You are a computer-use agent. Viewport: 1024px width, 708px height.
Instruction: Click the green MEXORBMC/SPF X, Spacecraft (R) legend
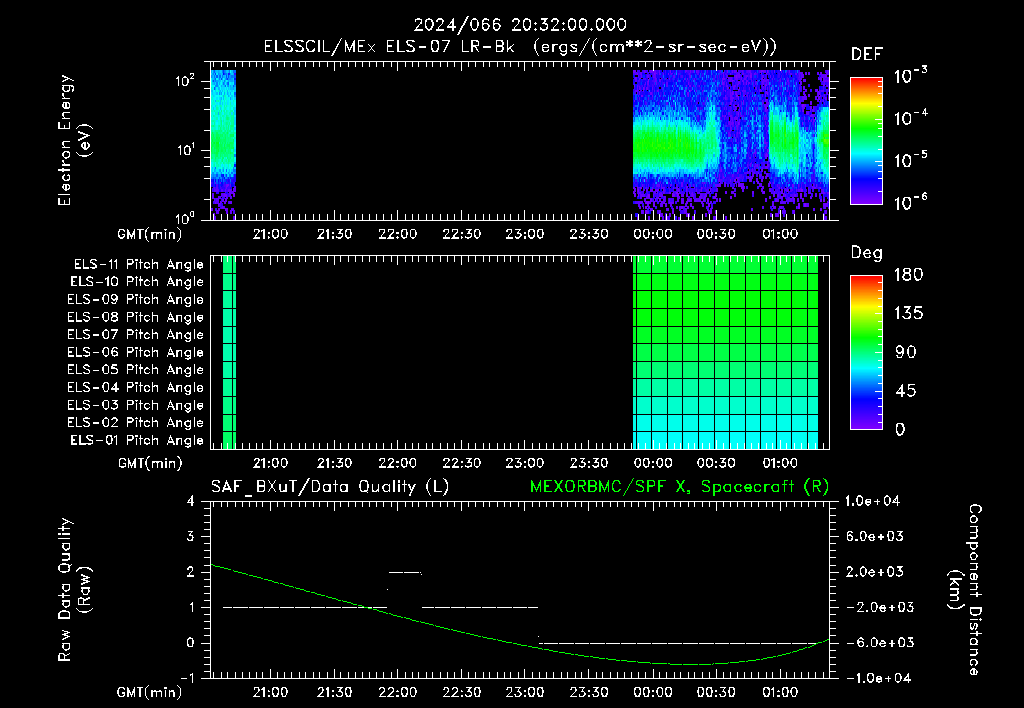click(679, 487)
